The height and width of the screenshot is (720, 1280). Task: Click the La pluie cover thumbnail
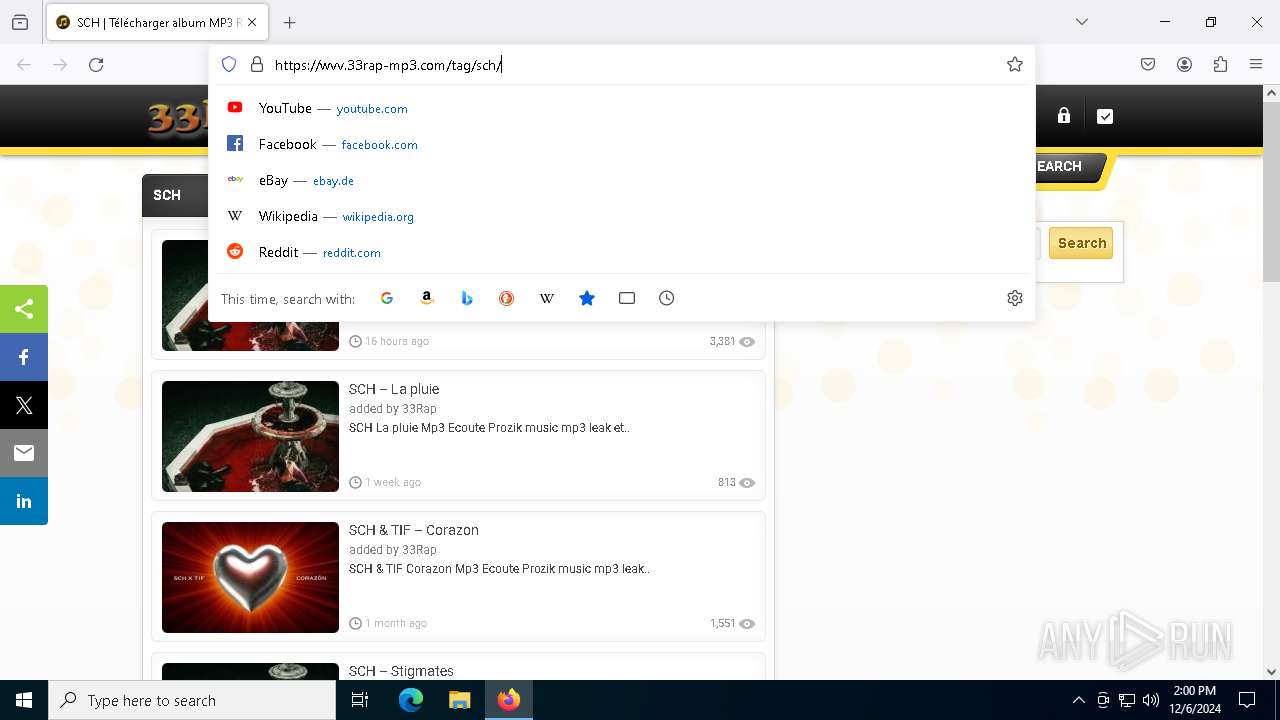250,436
